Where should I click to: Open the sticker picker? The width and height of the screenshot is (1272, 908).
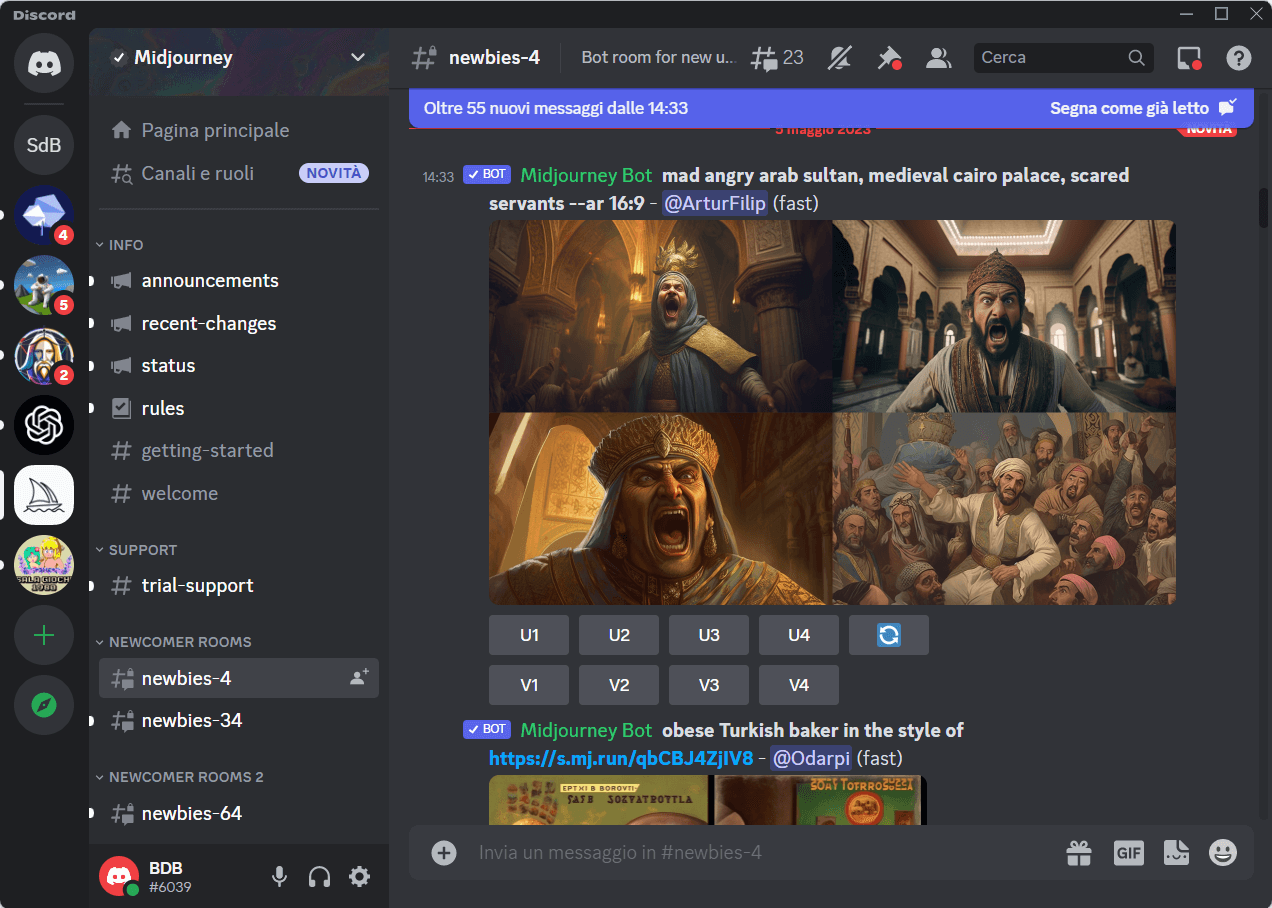[1175, 853]
